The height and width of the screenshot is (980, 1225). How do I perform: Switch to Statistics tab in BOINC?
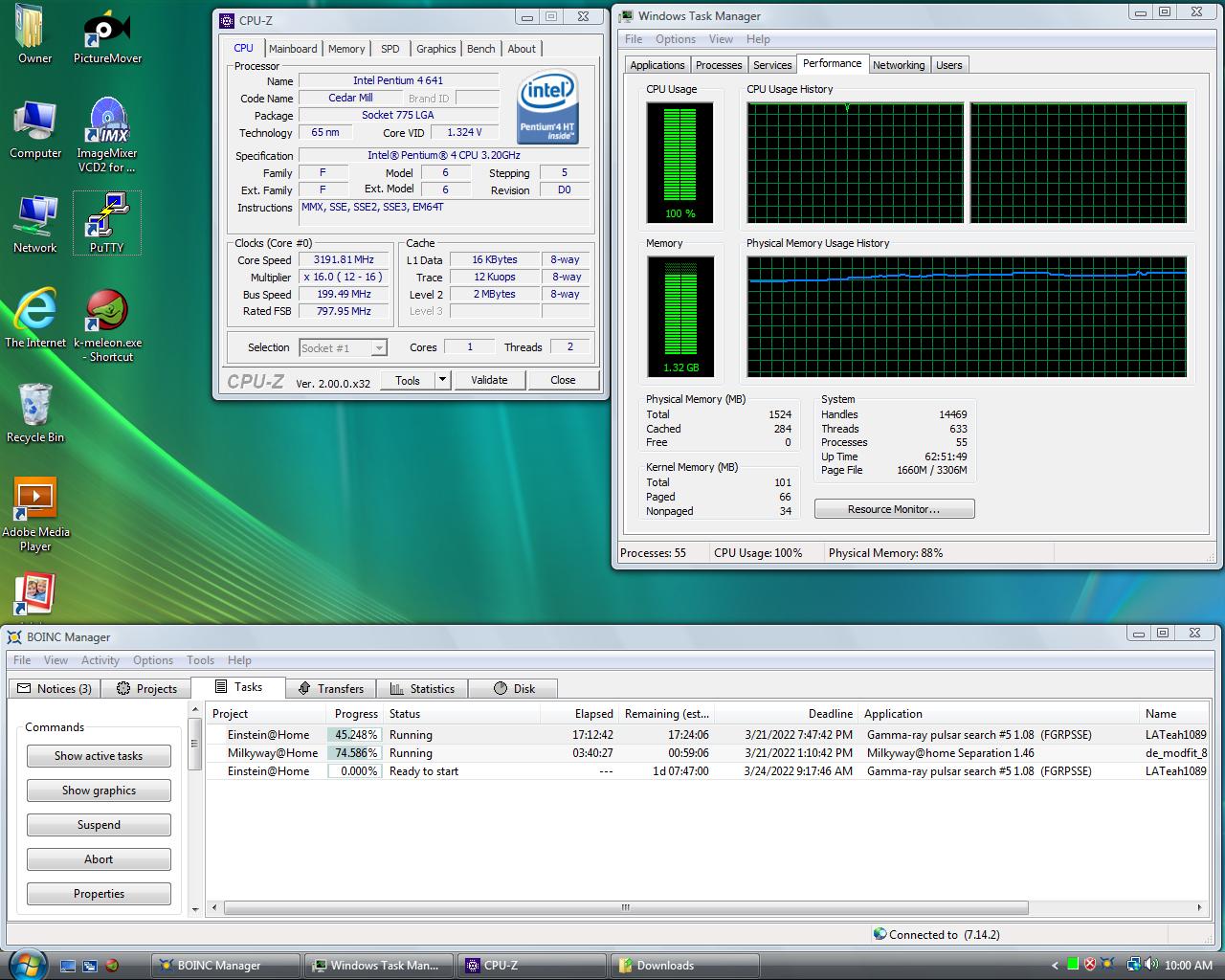[422, 688]
